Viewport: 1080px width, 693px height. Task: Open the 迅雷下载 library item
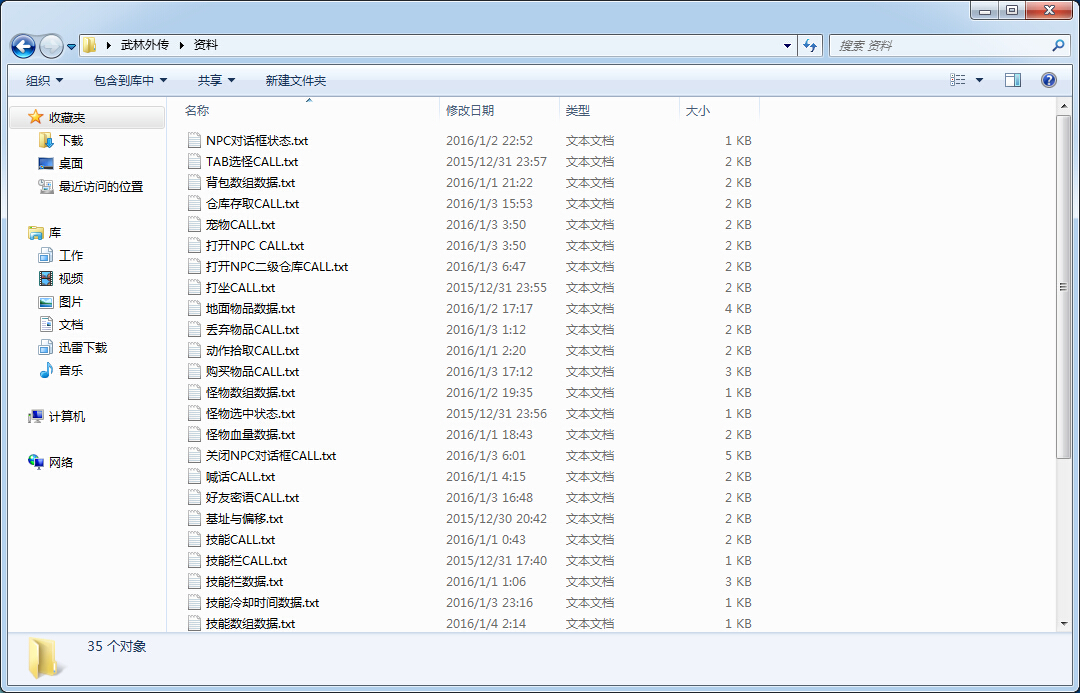pos(82,348)
